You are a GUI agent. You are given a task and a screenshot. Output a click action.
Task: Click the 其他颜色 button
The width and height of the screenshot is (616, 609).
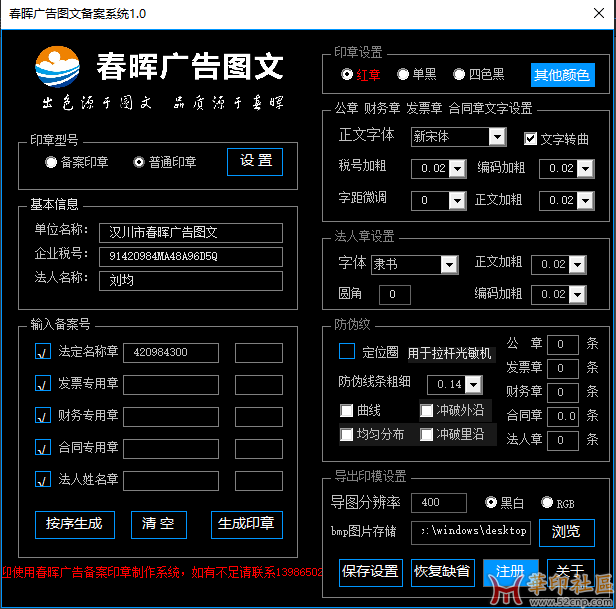[563, 75]
